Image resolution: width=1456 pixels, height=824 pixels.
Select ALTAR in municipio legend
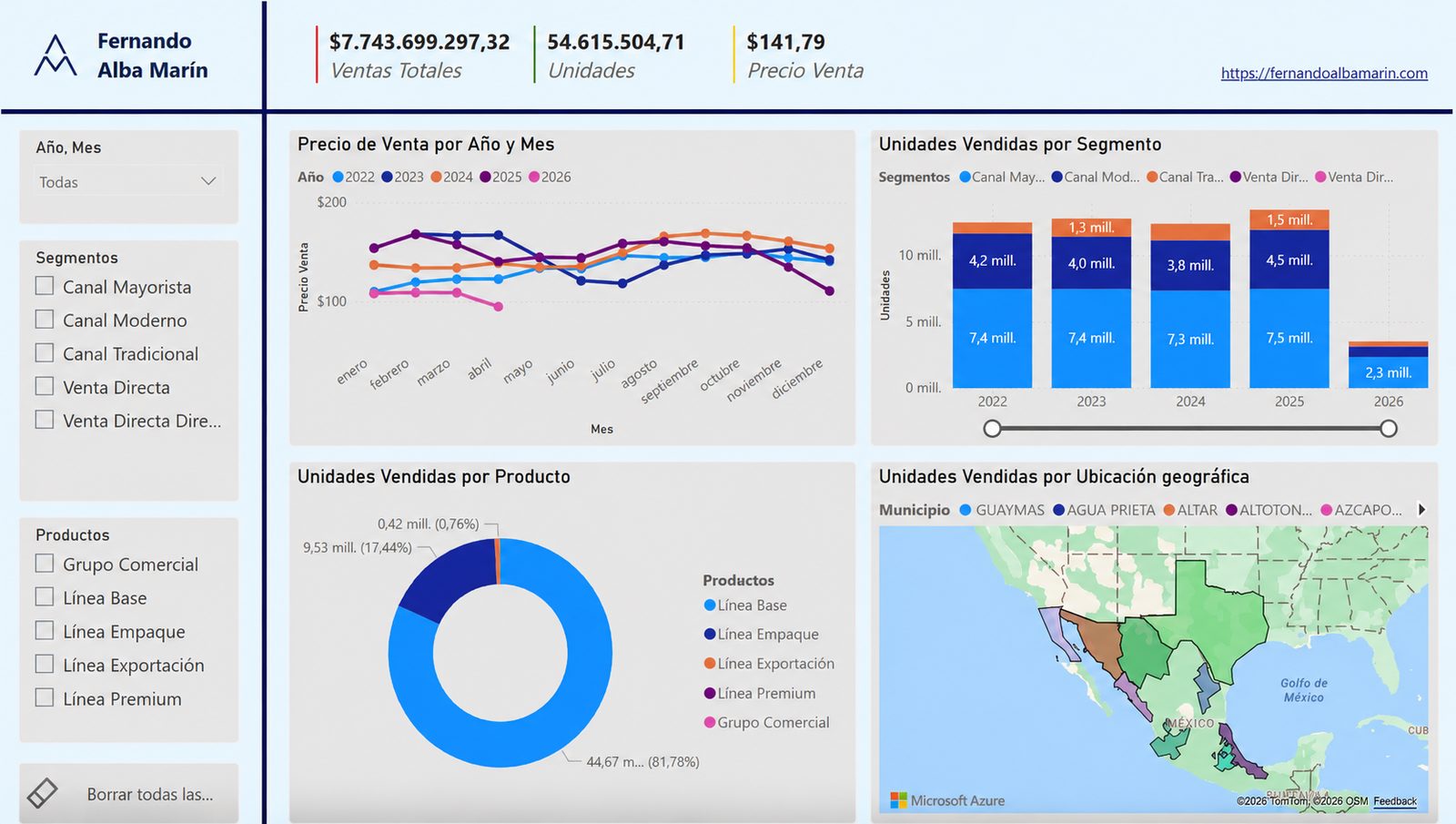click(1190, 510)
